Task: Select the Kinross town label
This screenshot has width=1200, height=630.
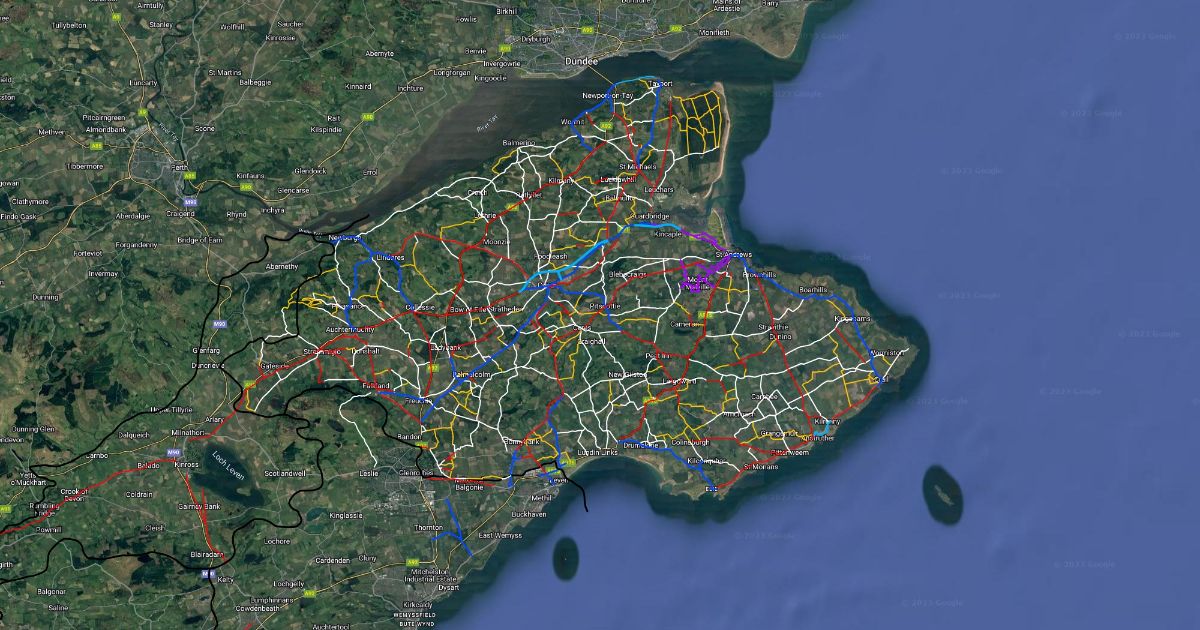Action: 186,466
